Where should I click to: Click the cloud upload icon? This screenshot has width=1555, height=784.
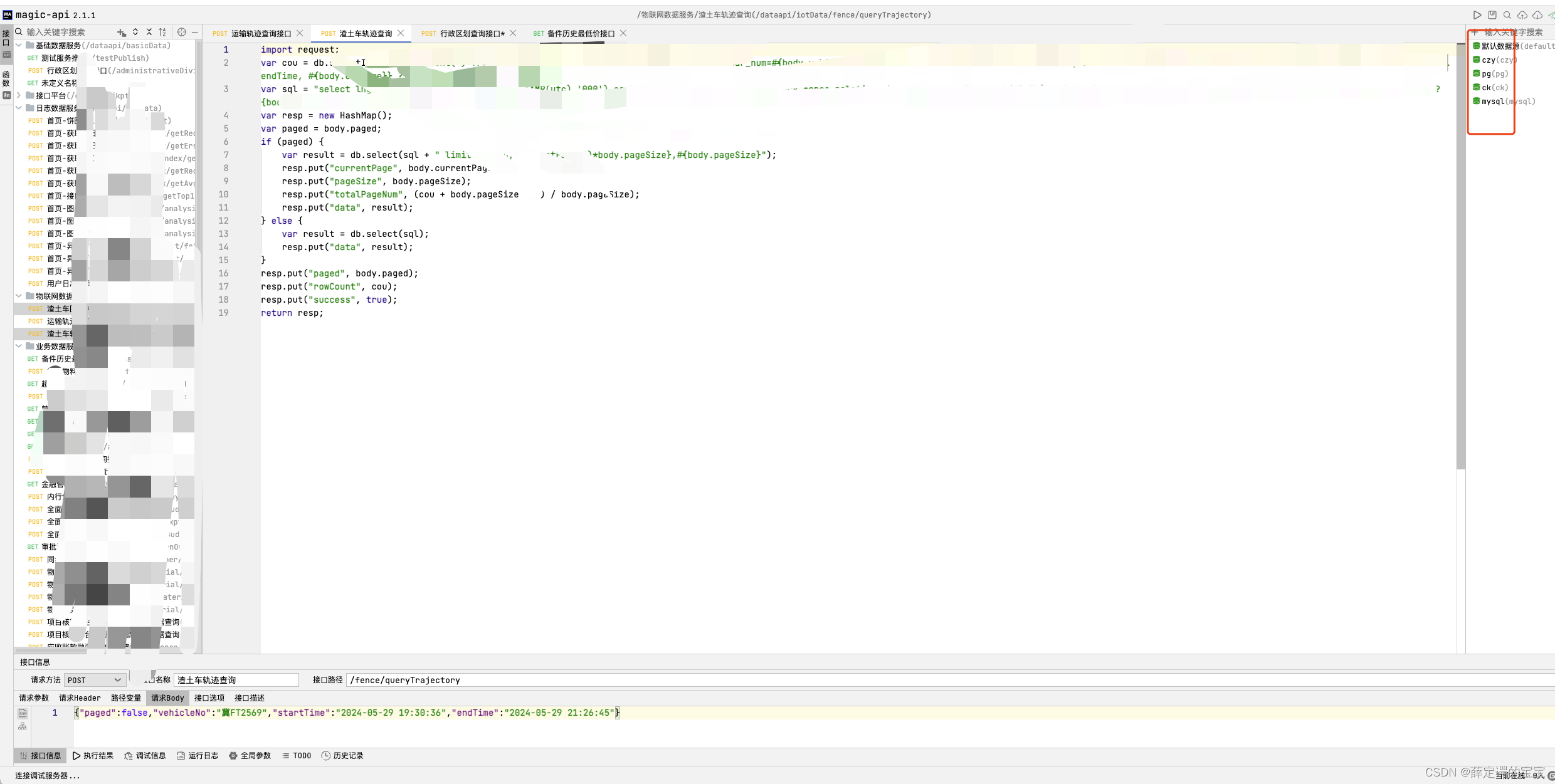(1522, 15)
